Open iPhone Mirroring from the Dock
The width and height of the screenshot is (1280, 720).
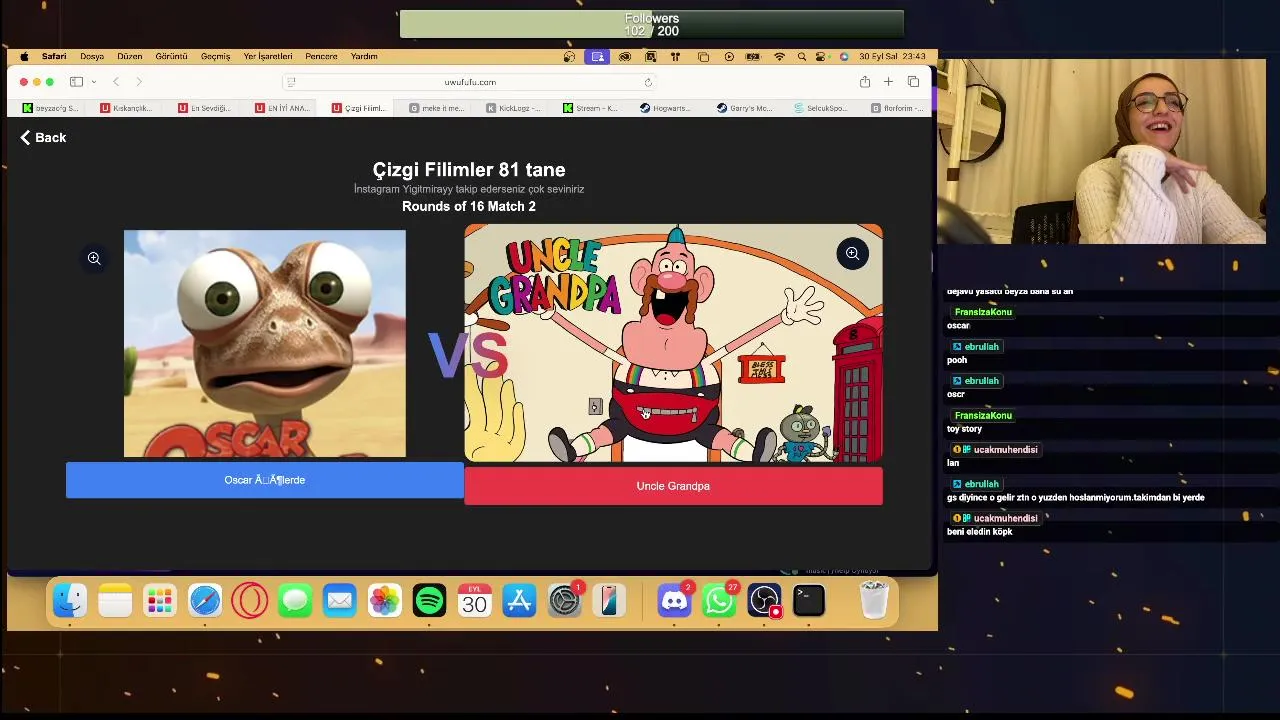[x=609, y=600]
